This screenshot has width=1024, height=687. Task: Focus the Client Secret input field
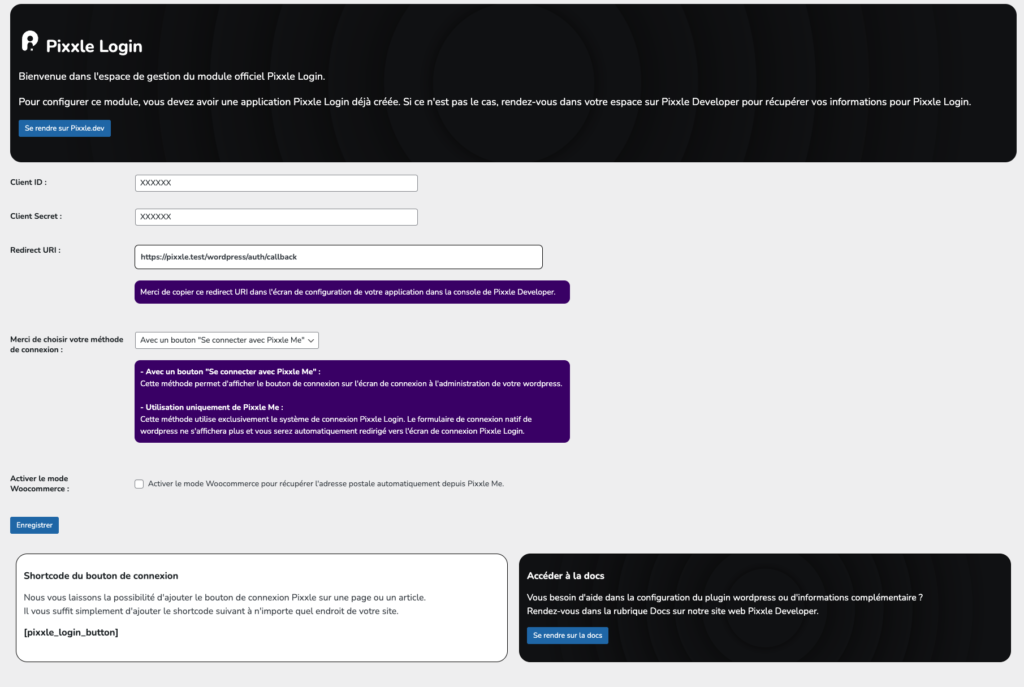(x=276, y=217)
